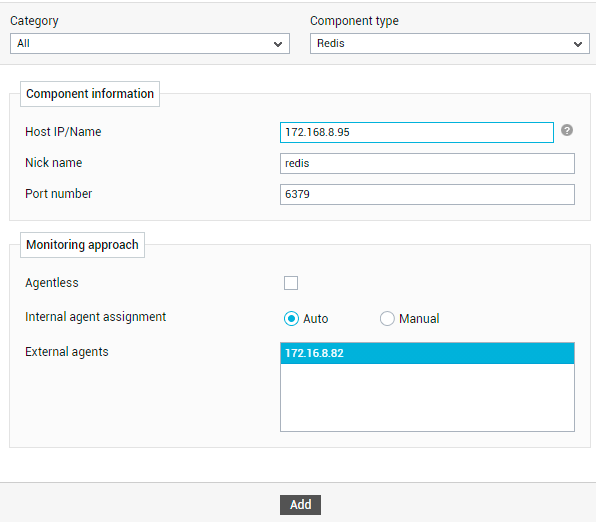Click the Auto radio label text
This screenshot has width=596, height=522.
(x=315, y=319)
